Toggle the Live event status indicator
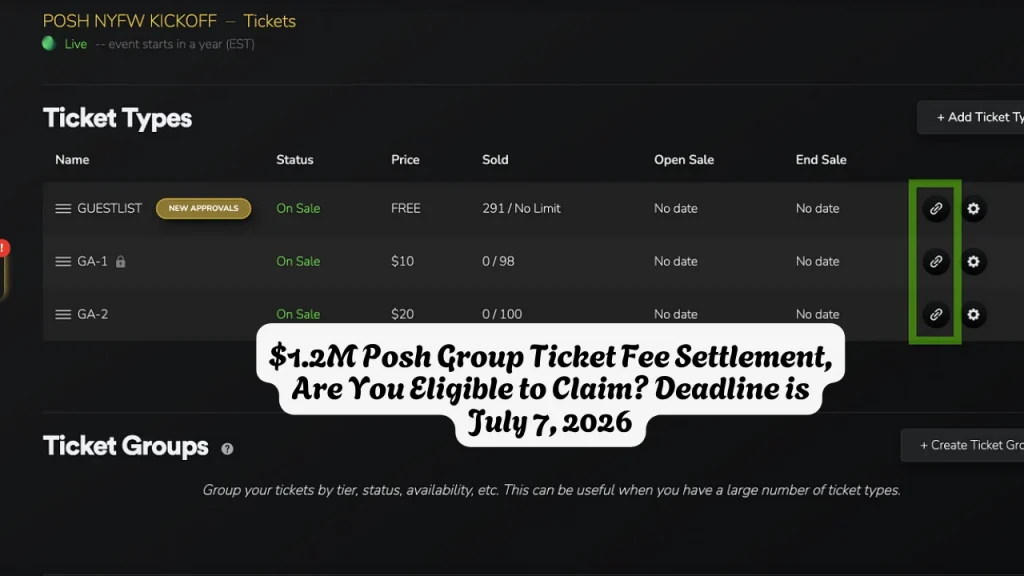1024x576 pixels. pos(48,44)
